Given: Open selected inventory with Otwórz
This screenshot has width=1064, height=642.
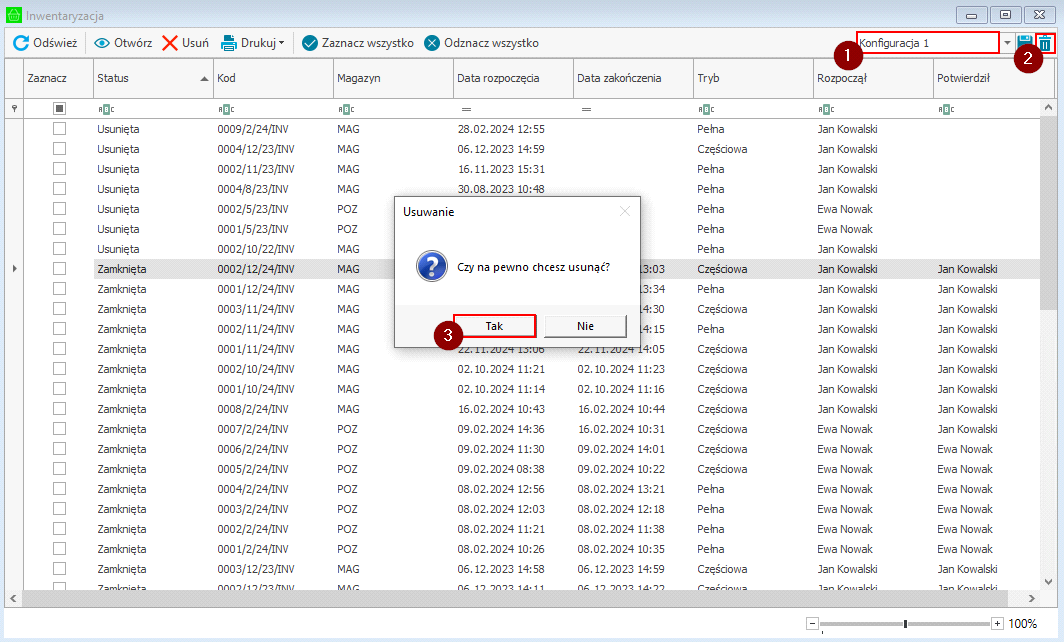Looking at the screenshot, I should coord(123,43).
